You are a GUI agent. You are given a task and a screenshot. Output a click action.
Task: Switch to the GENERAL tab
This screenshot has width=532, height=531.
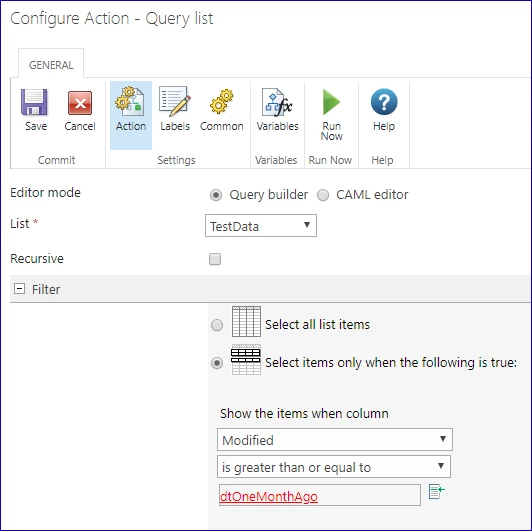(51, 64)
